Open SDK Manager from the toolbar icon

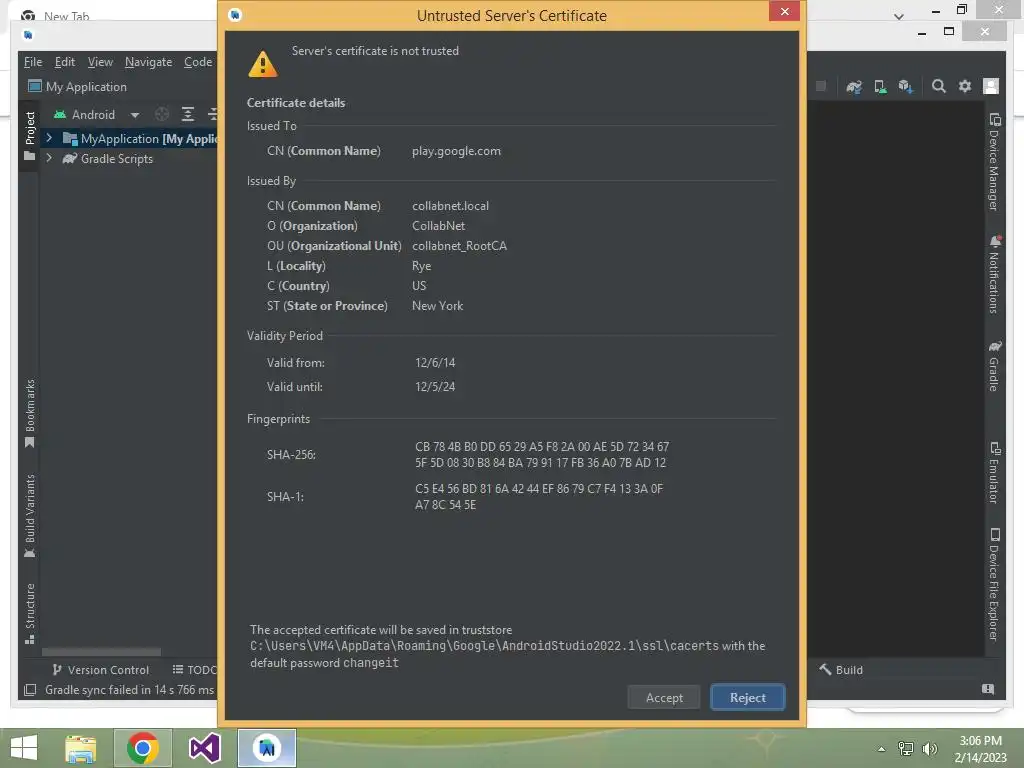pos(905,86)
